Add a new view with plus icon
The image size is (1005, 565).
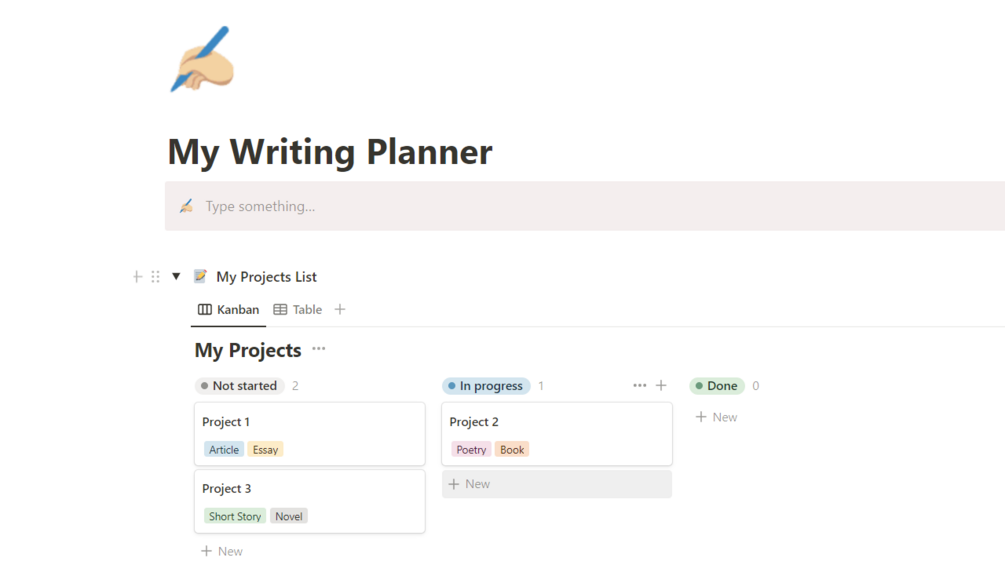(340, 310)
